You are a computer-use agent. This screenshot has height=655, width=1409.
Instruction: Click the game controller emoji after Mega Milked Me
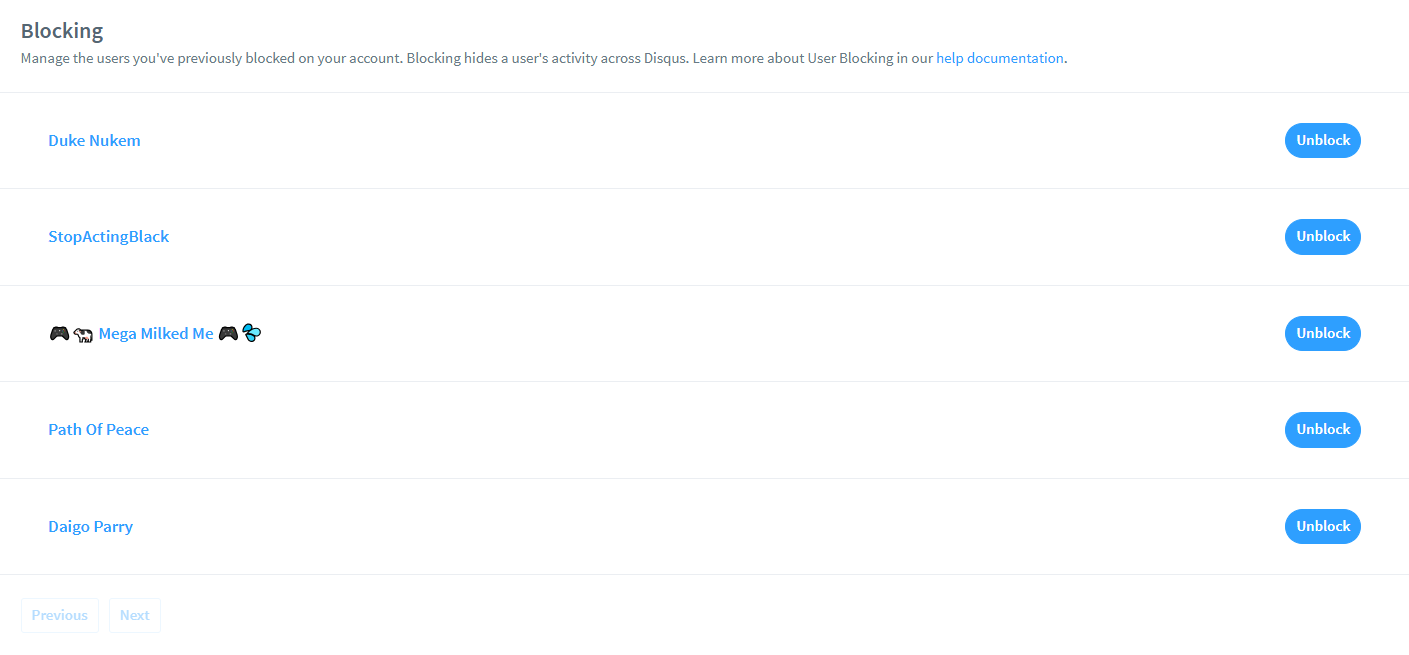228,334
